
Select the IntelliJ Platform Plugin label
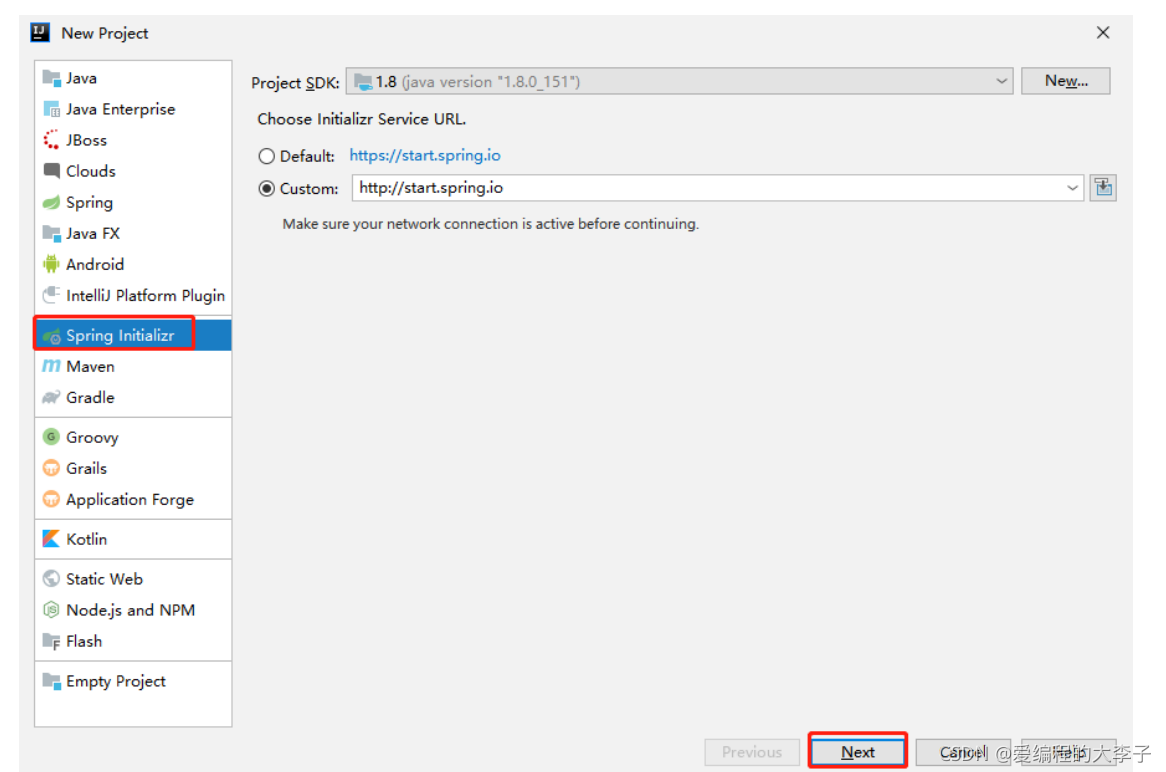pos(145,296)
